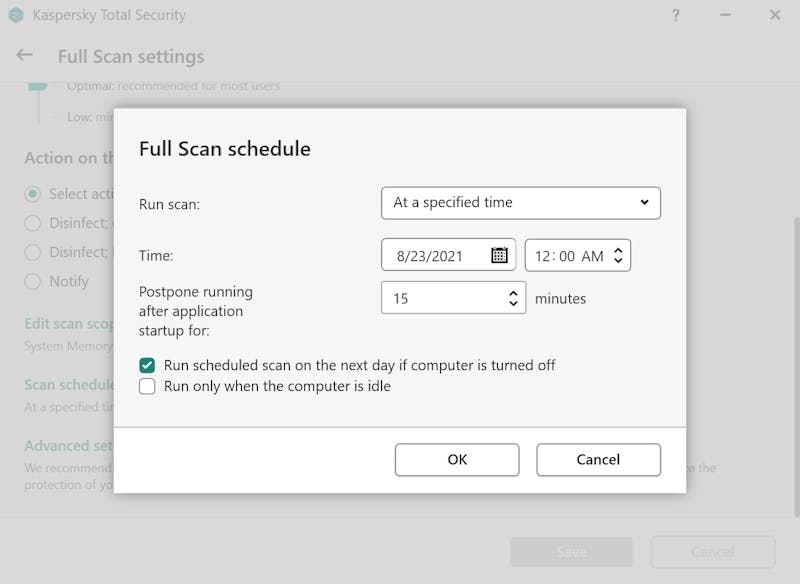Click the time spinner arrows
800x584 pixels.
point(618,255)
